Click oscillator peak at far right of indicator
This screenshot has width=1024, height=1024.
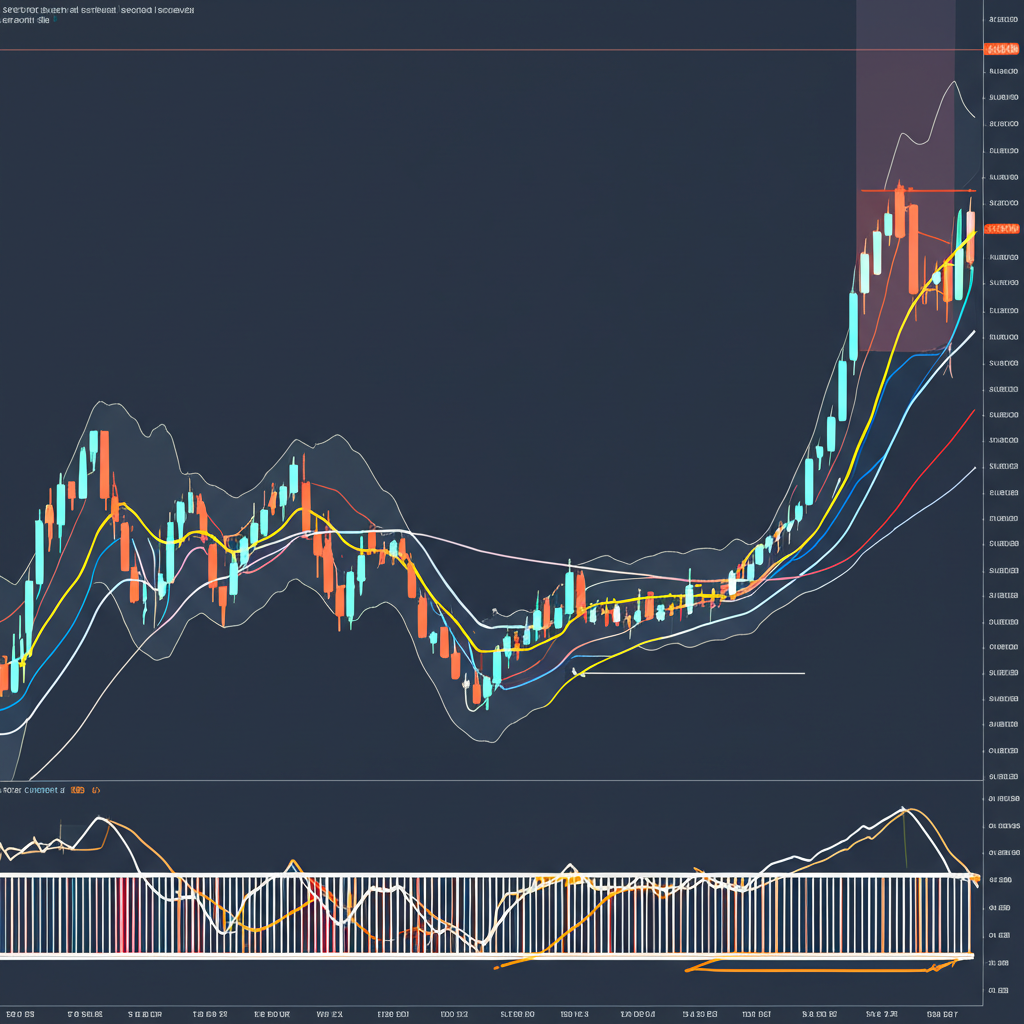click(903, 808)
